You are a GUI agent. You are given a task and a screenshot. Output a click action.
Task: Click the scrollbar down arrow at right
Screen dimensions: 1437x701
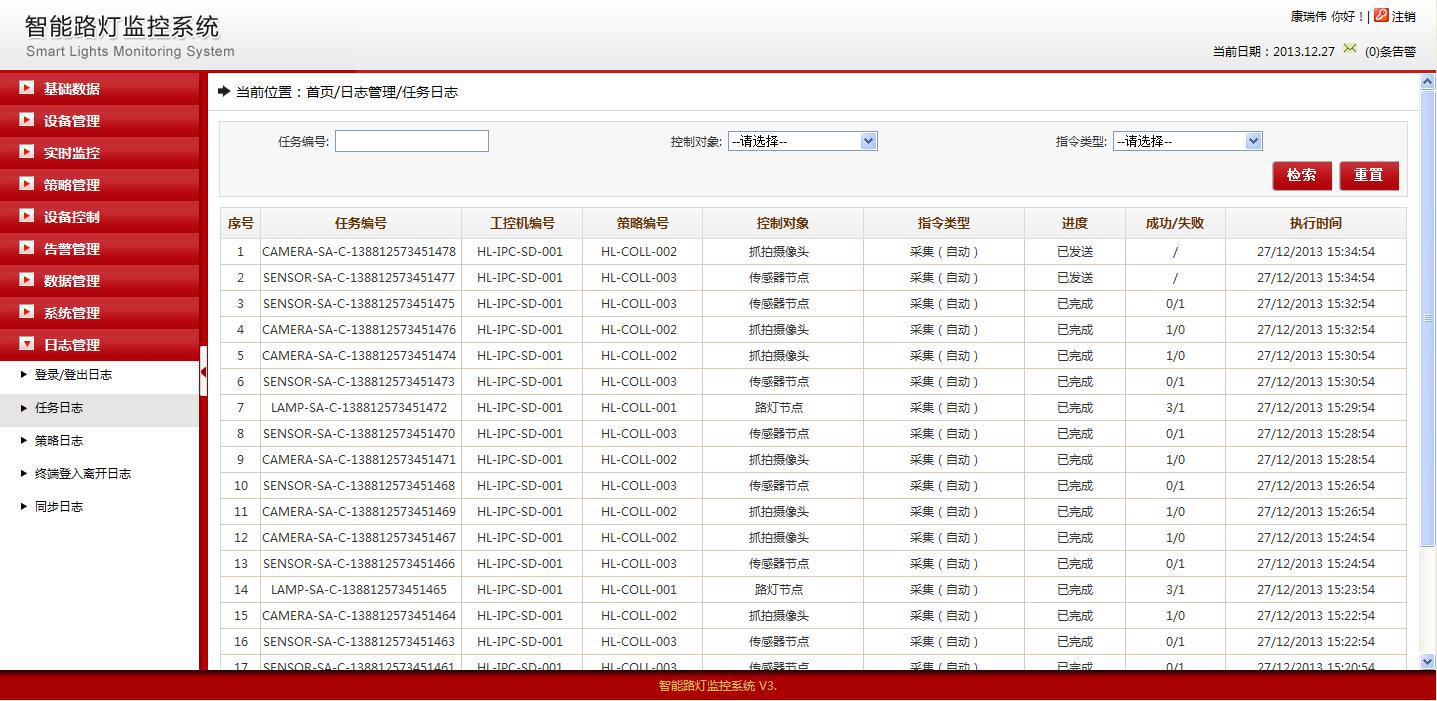[x=1427, y=661]
